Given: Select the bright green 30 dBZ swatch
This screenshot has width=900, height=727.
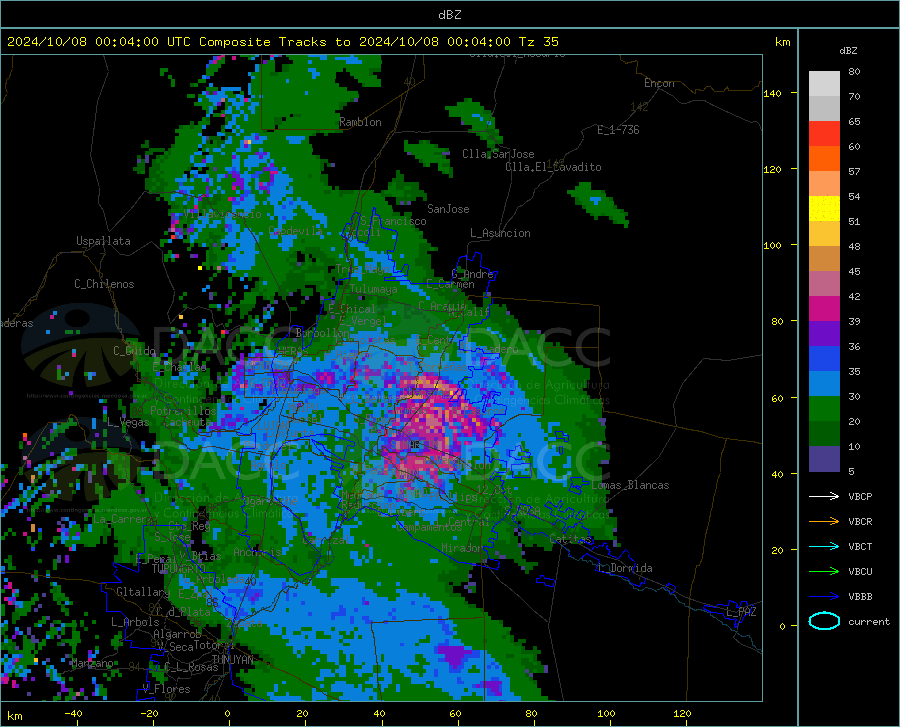Looking at the screenshot, I should pyautogui.click(x=824, y=409).
